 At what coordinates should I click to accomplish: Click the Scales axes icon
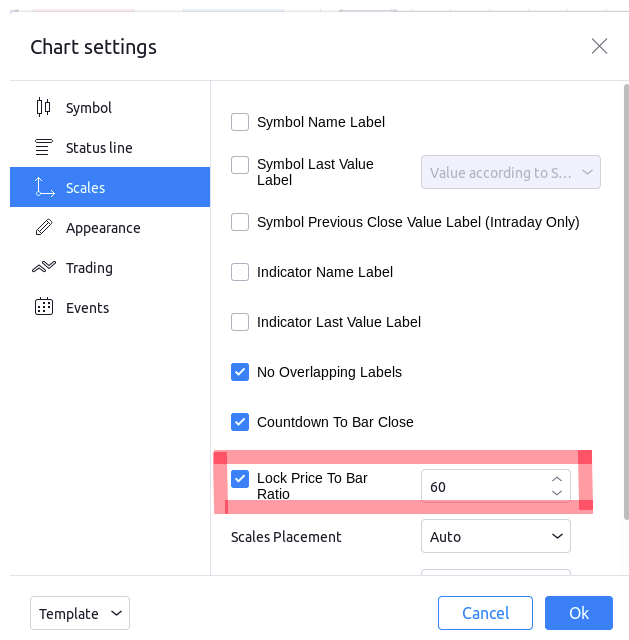43,187
